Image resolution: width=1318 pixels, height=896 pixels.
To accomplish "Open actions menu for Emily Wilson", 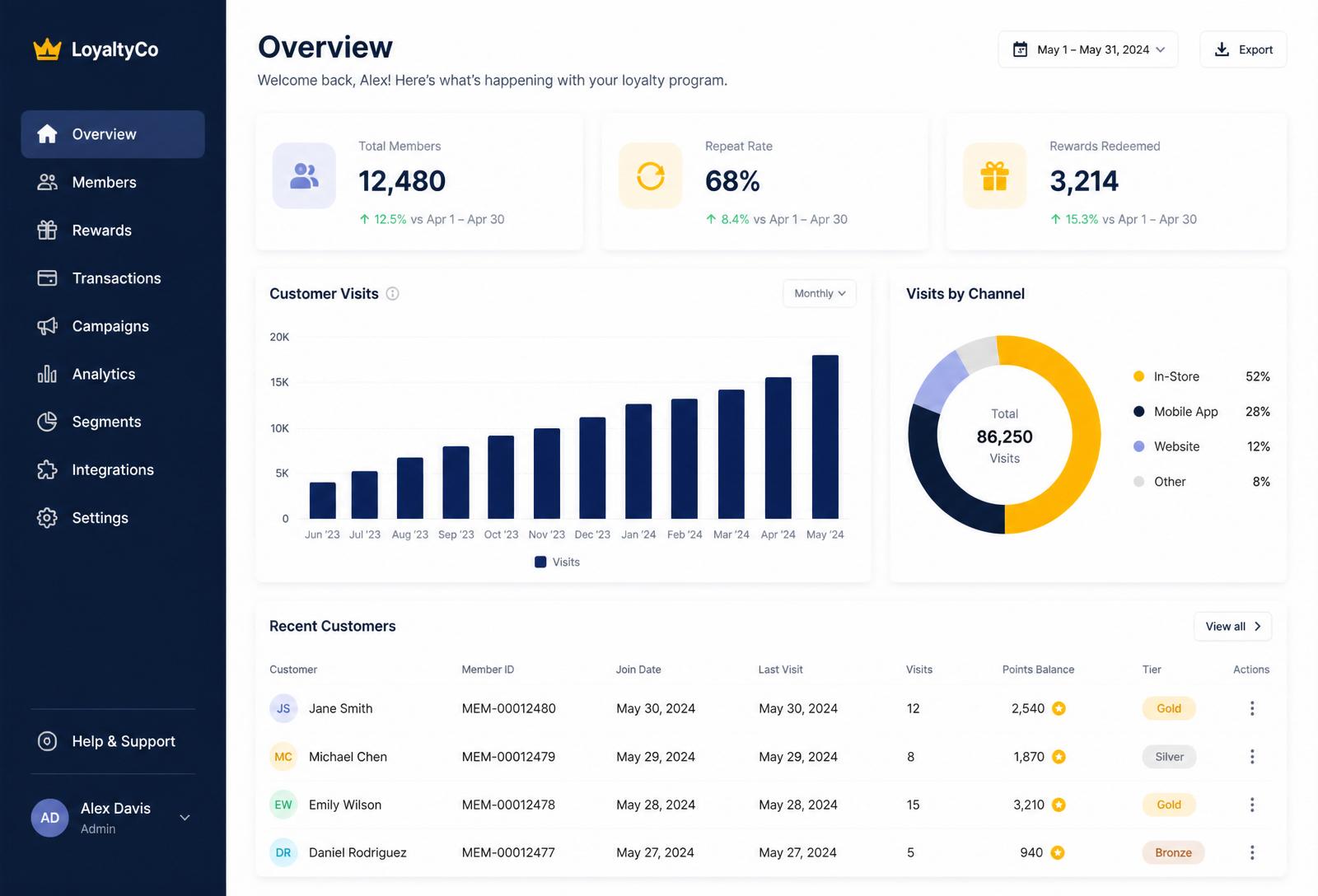I will pos(1252,805).
